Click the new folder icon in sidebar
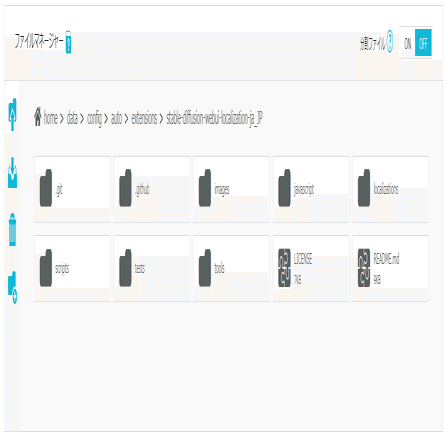Image resolution: width=446 pixels, height=446 pixels. tap(12, 287)
